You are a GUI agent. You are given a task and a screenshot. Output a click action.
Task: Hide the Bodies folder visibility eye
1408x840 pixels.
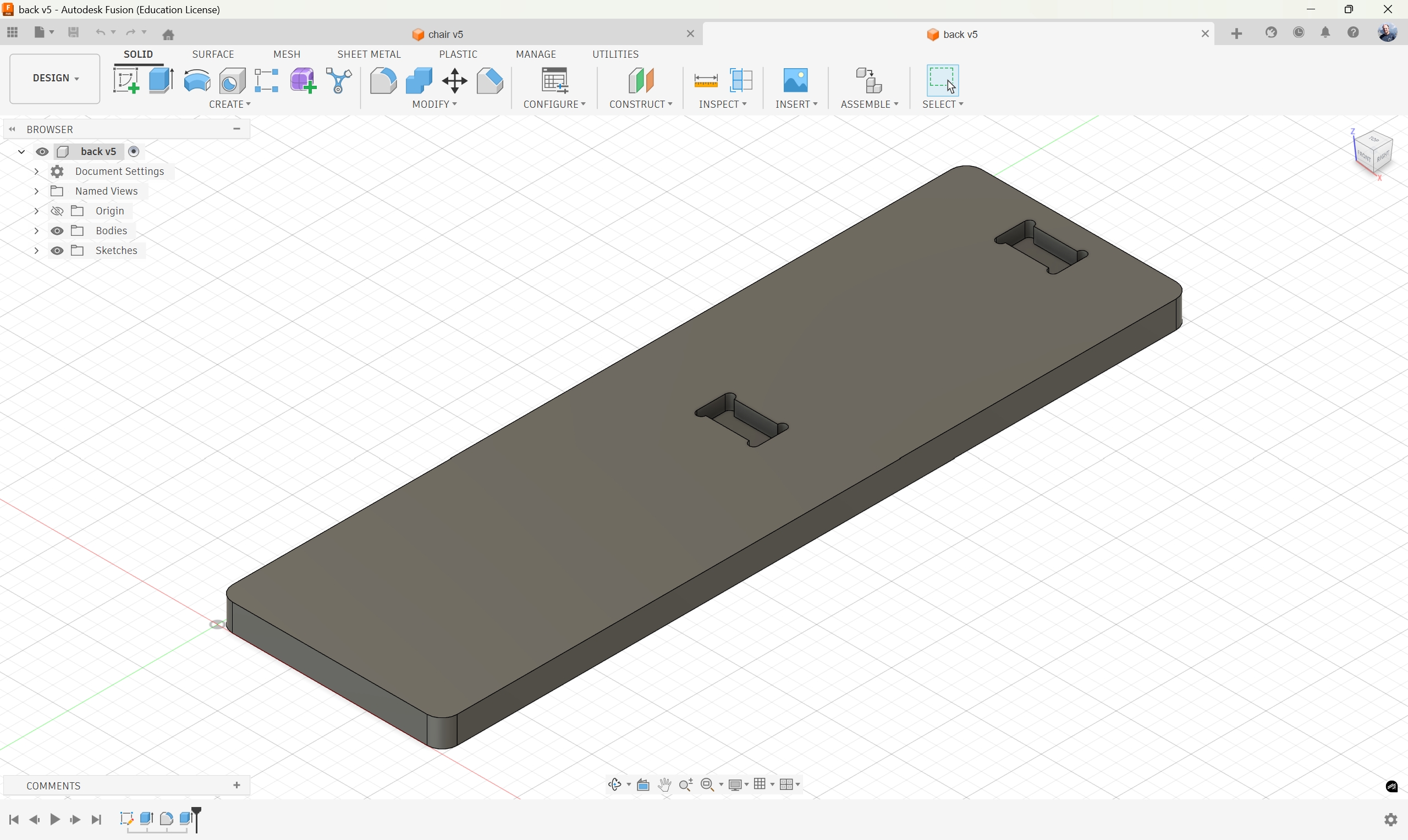[x=57, y=231]
